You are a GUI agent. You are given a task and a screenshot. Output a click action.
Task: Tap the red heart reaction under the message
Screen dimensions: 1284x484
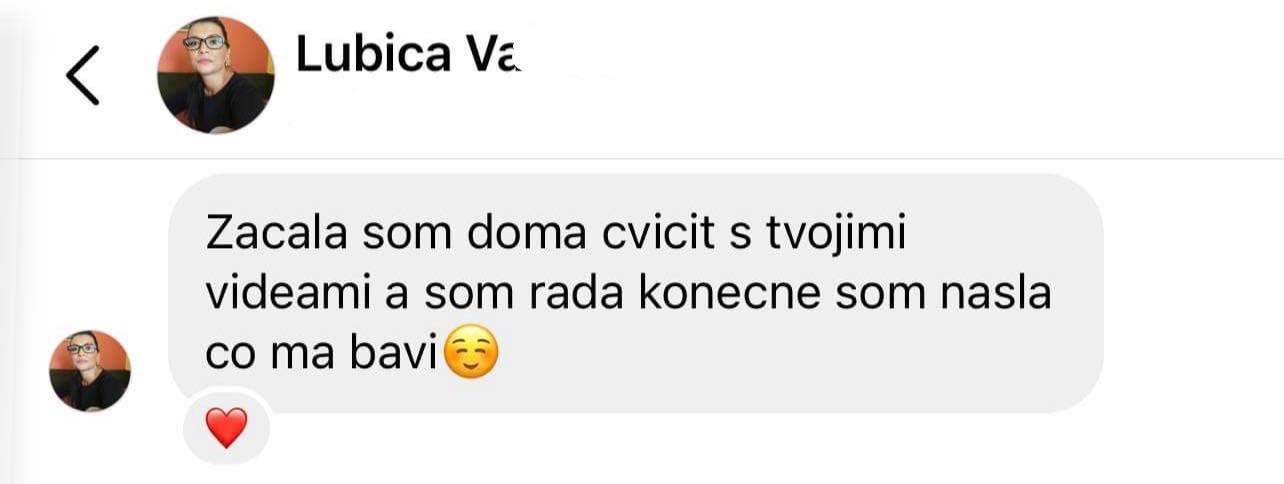[x=227, y=428]
